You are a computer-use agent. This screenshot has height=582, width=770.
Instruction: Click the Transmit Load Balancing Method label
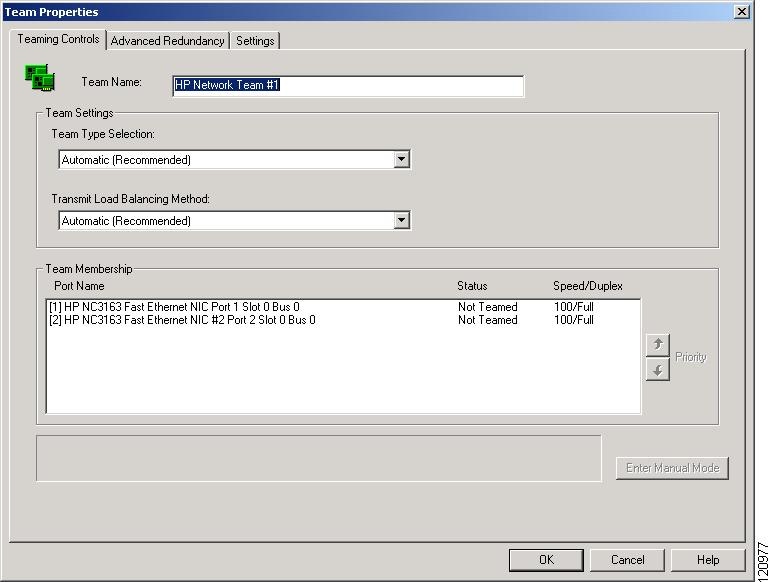(131, 199)
